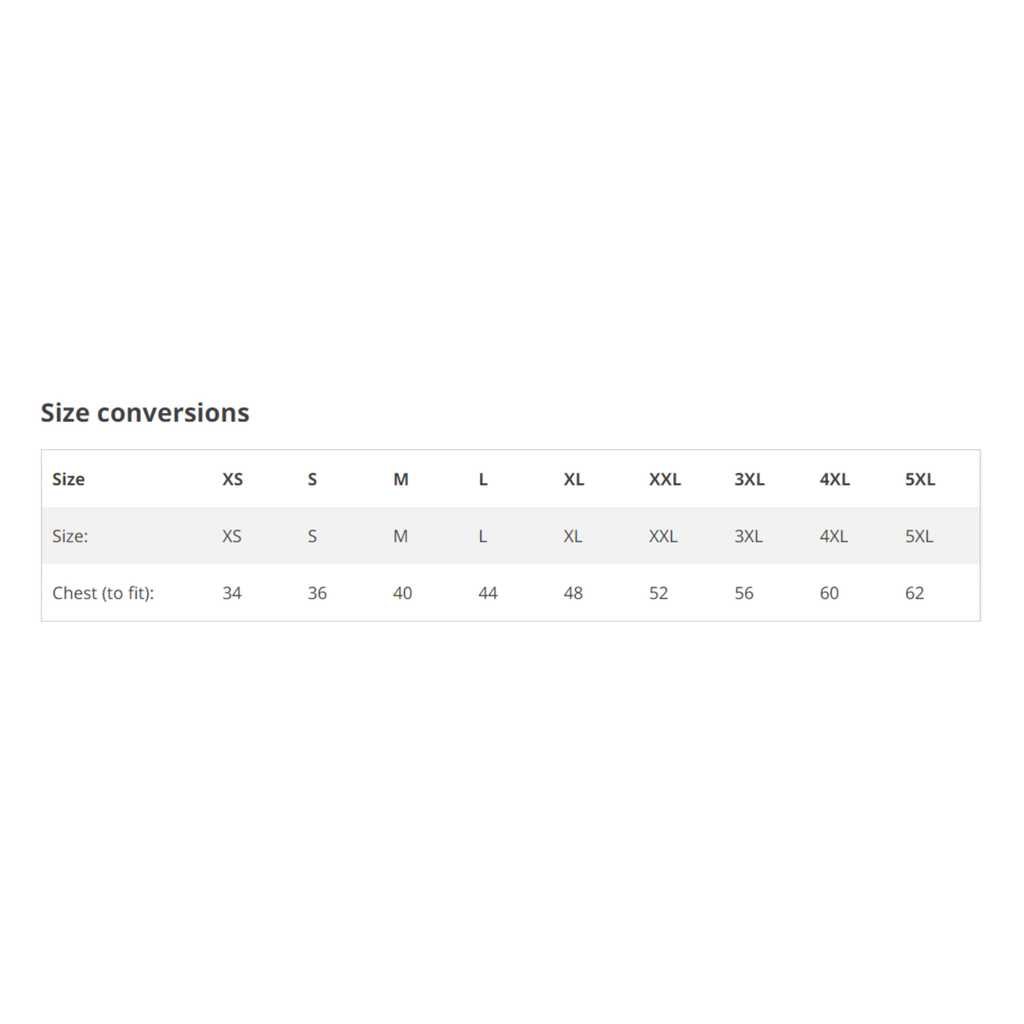This screenshot has width=1024, height=1024.
Task: Select the "Size:" label in shaded row
Action: tap(70, 536)
